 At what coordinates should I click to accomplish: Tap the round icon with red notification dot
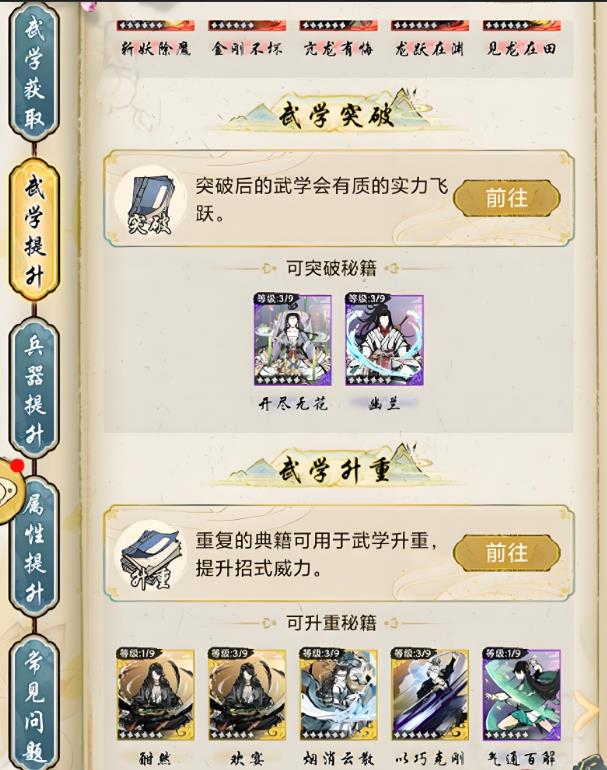click(11, 490)
